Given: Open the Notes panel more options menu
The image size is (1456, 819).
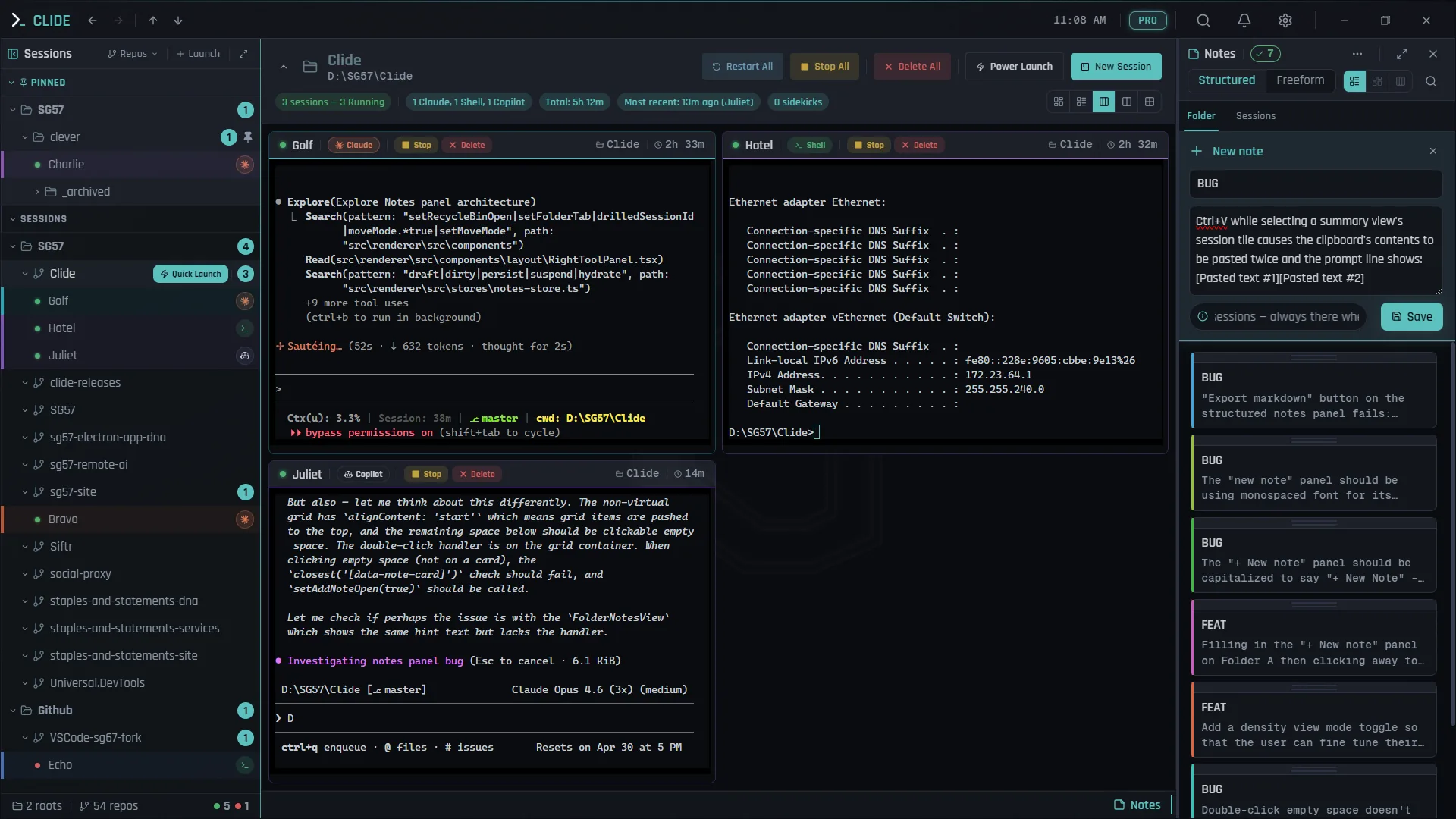Looking at the screenshot, I should (1357, 54).
